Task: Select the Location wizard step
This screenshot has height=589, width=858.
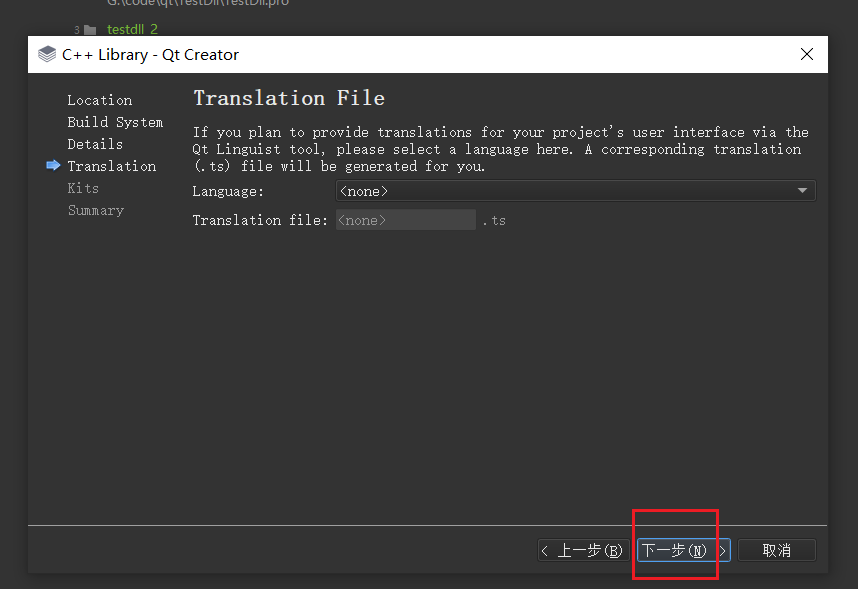Action: coord(100,100)
